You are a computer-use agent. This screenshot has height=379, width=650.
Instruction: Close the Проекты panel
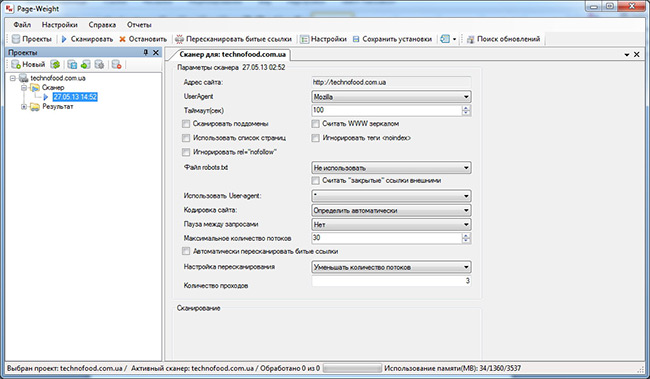tap(155, 52)
